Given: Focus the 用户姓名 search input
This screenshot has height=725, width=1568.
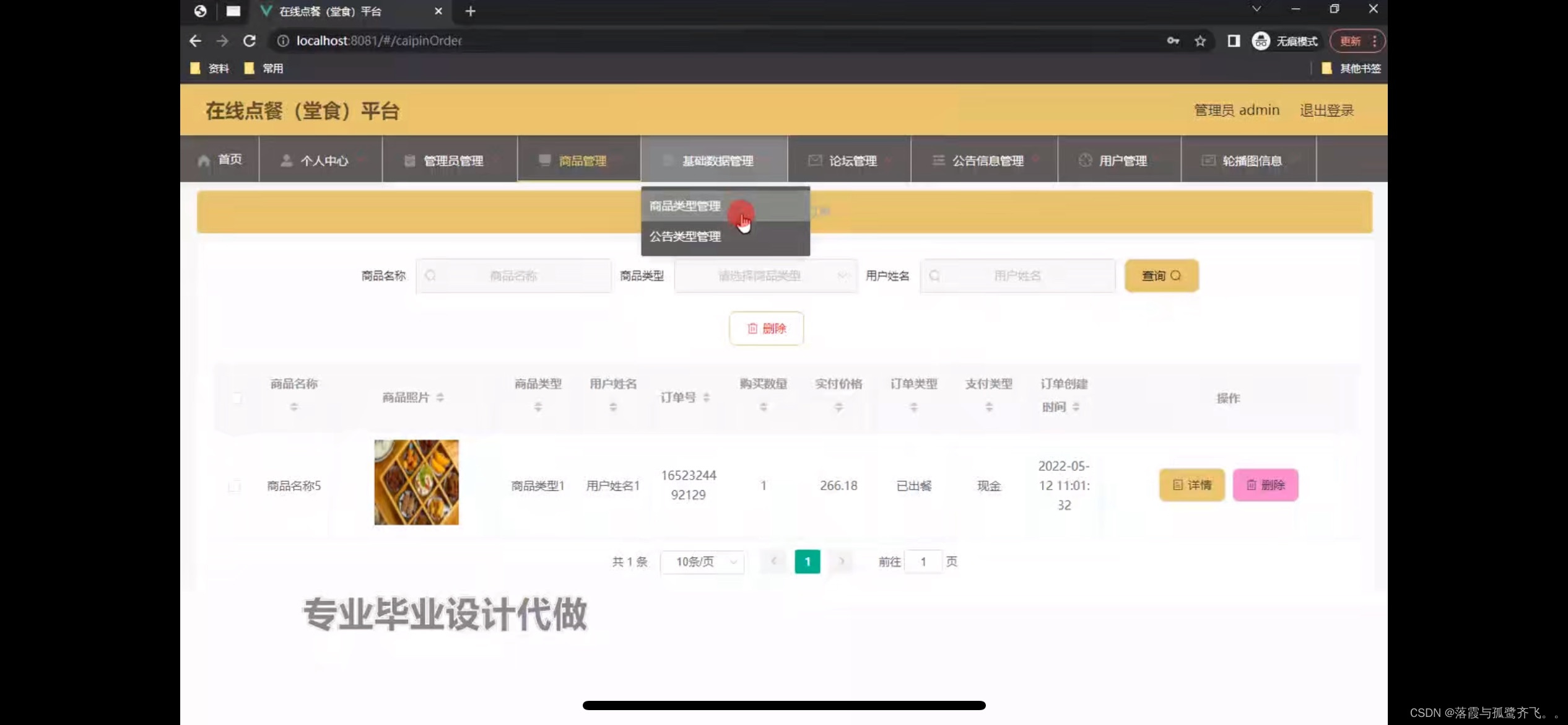Looking at the screenshot, I should point(1017,275).
